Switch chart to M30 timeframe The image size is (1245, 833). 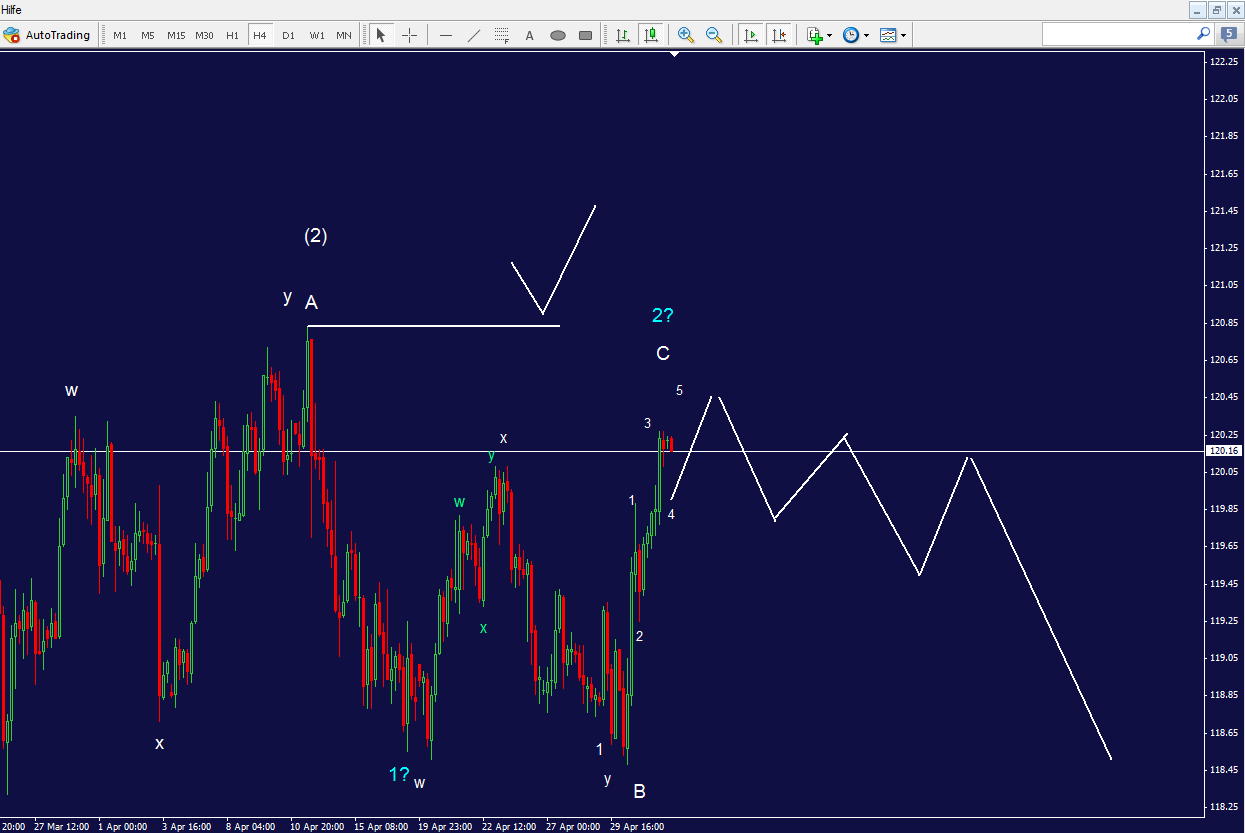coord(204,34)
